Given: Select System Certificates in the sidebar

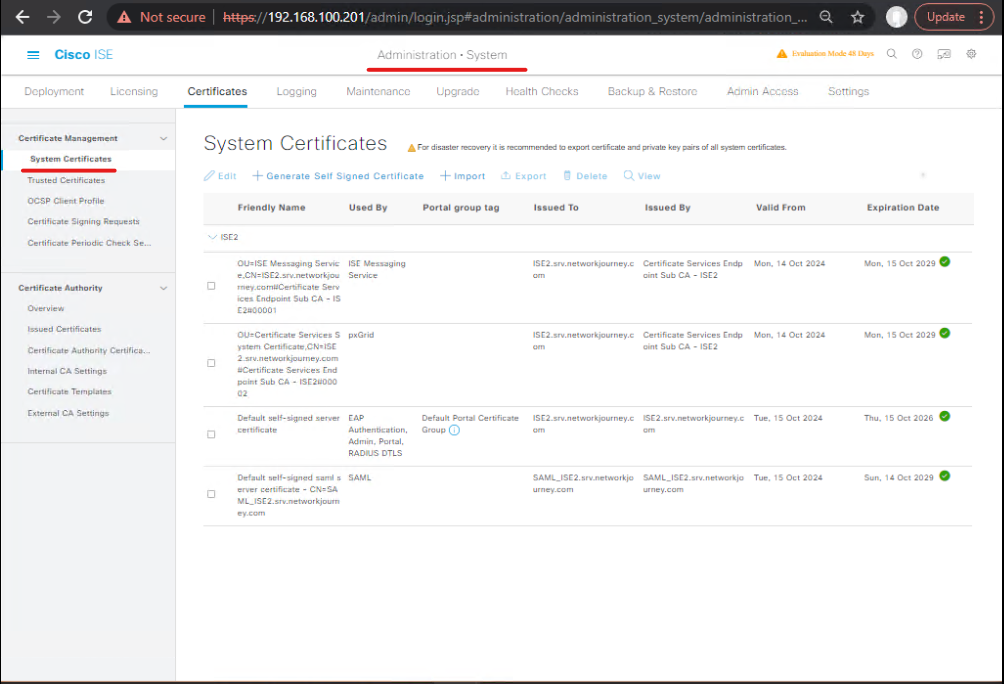Looking at the screenshot, I should (70, 159).
